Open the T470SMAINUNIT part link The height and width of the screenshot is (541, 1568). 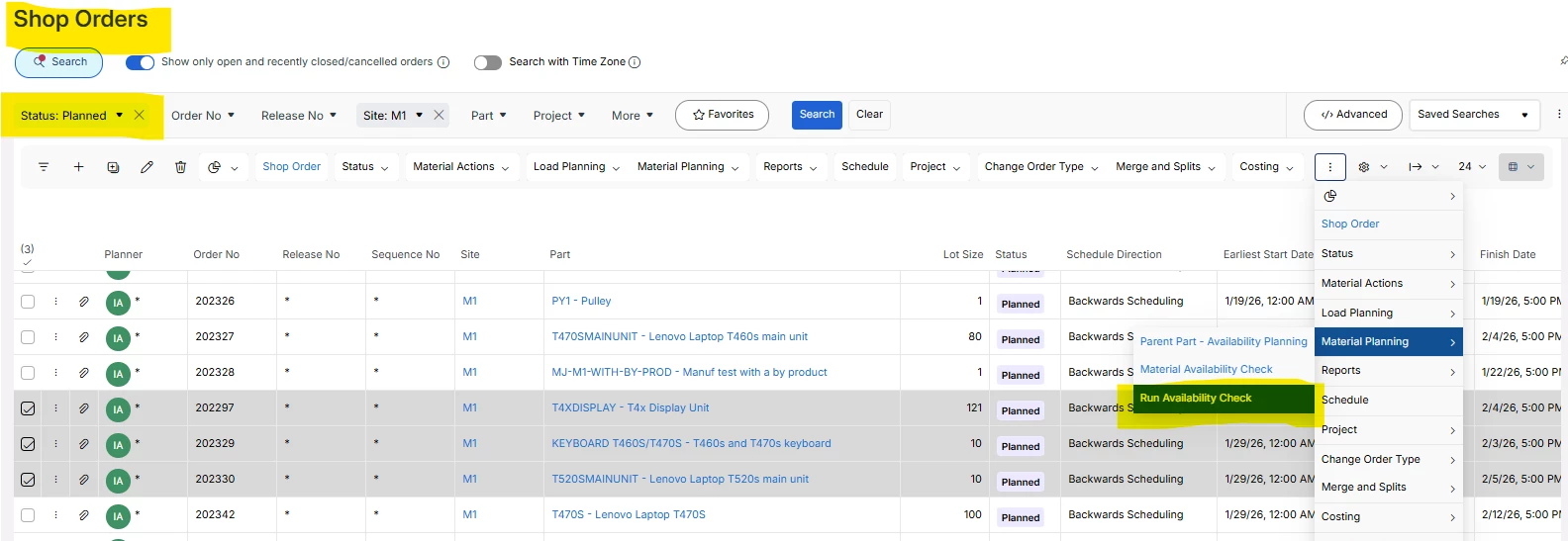(x=679, y=337)
